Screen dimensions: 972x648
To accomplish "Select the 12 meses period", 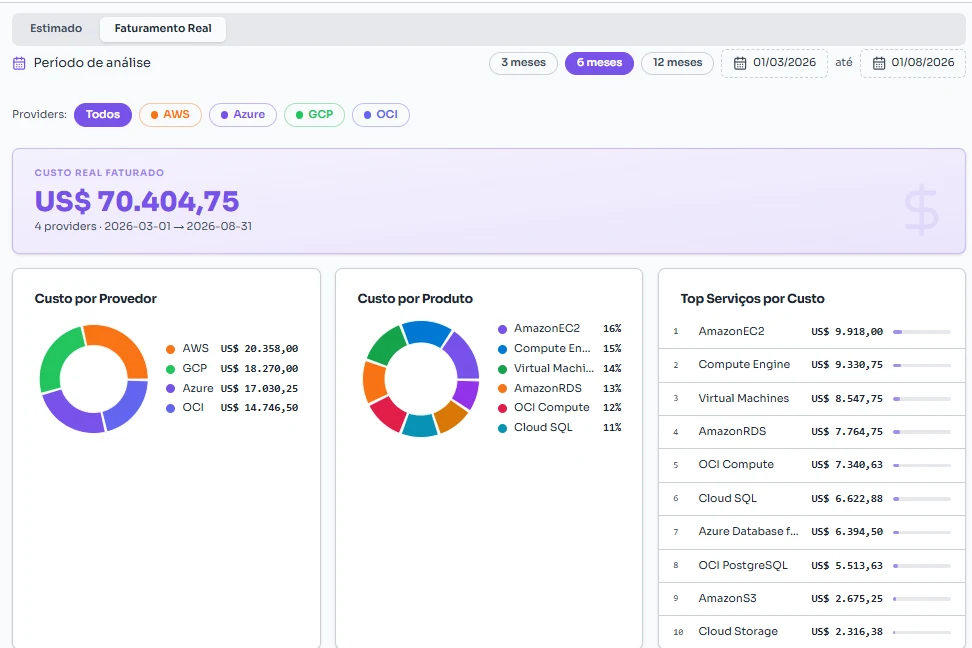I will [x=677, y=63].
